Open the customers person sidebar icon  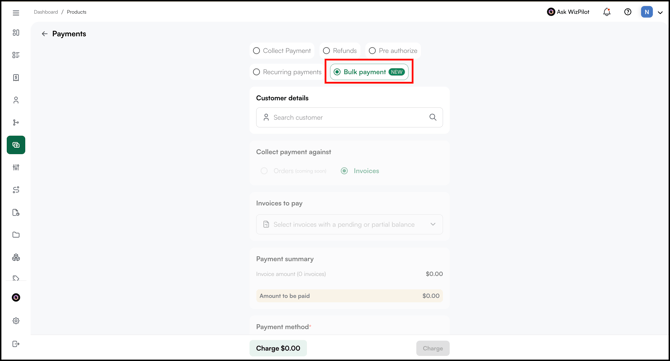click(x=16, y=100)
